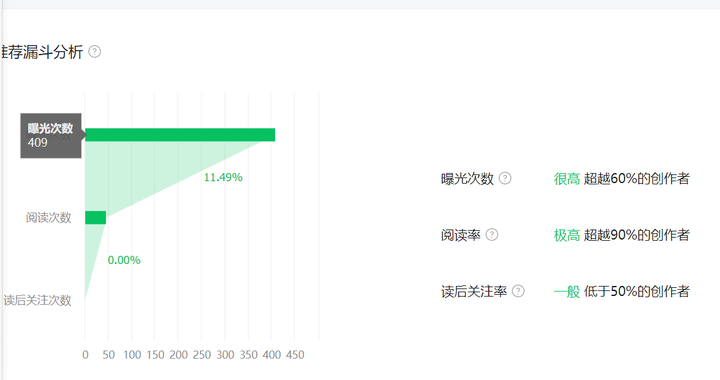Select the 阅读次数 green bar
Screen dimensions: 720x380
tap(96, 218)
